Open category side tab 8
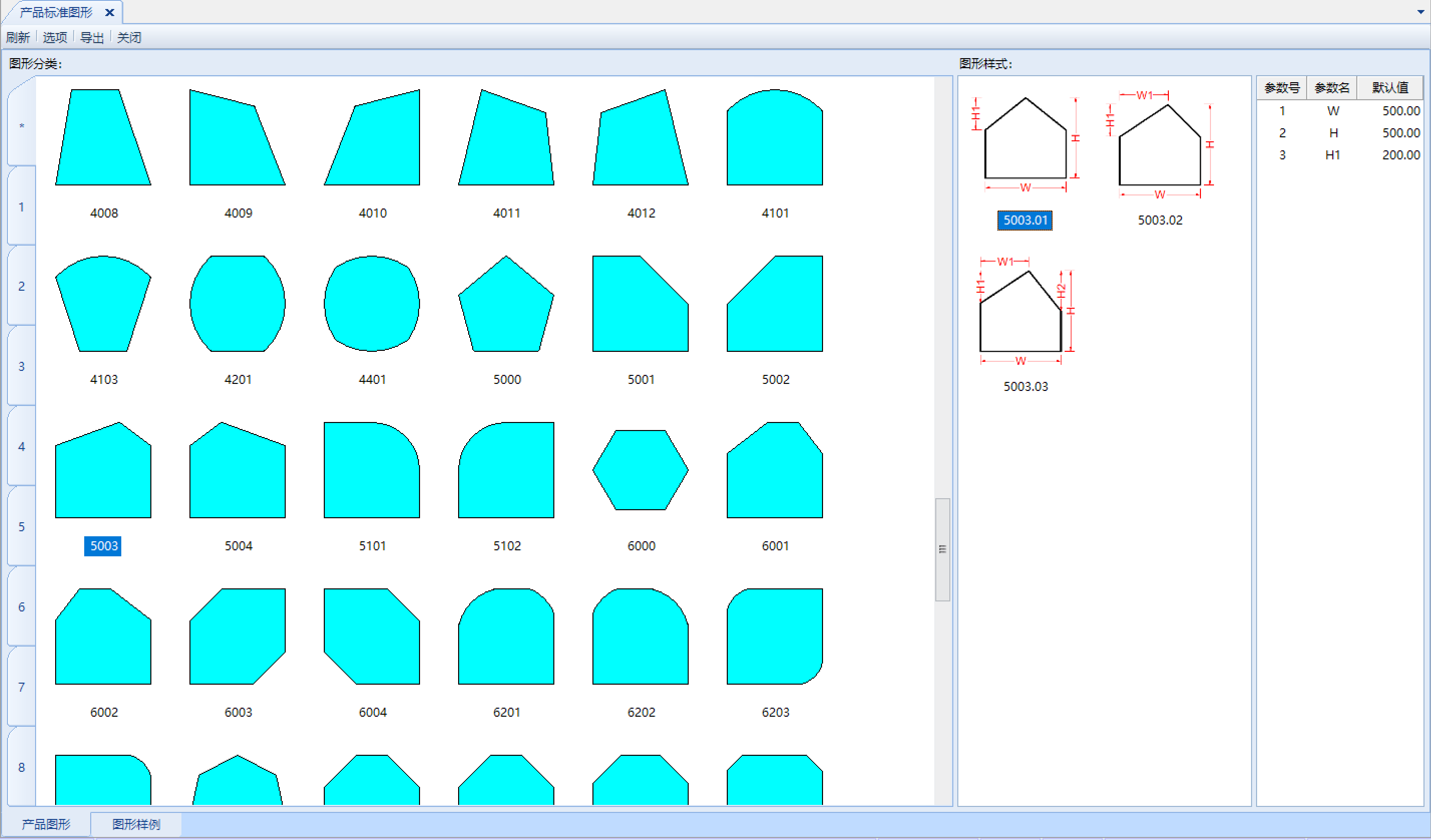 click(22, 767)
